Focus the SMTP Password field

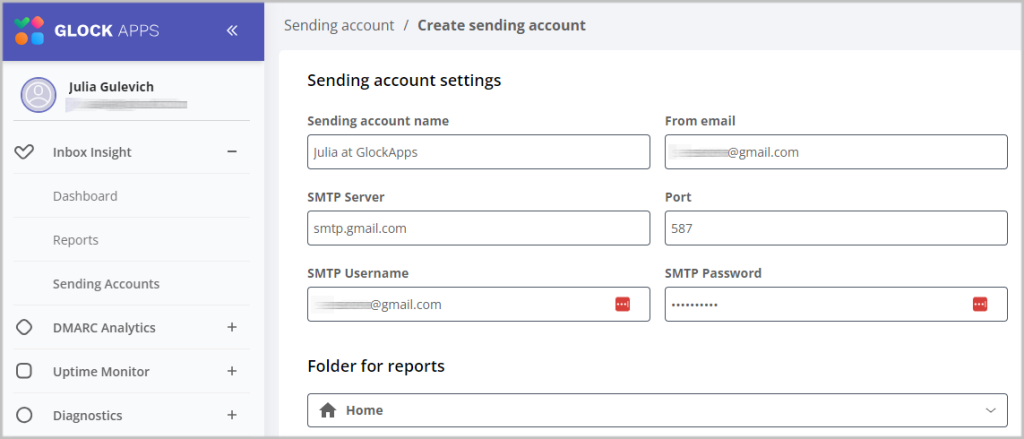click(836, 304)
